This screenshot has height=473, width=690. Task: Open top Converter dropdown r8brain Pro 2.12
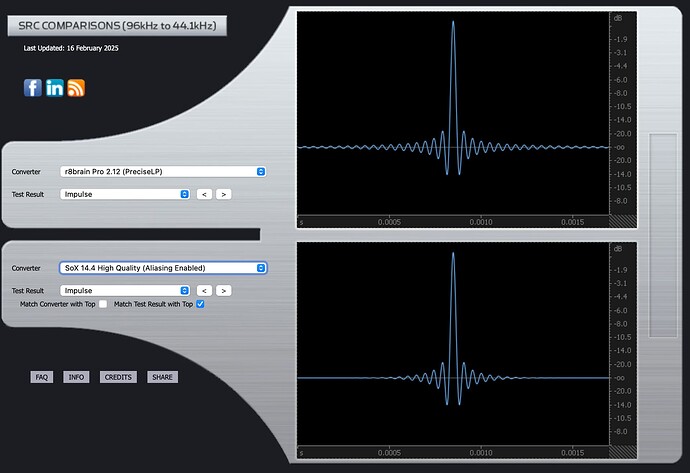163,172
